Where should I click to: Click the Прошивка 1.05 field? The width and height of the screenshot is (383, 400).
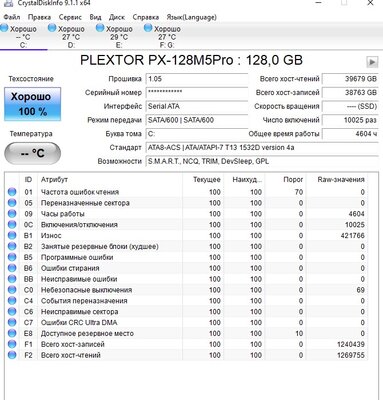pyautogui.click(x=197, y=79)
